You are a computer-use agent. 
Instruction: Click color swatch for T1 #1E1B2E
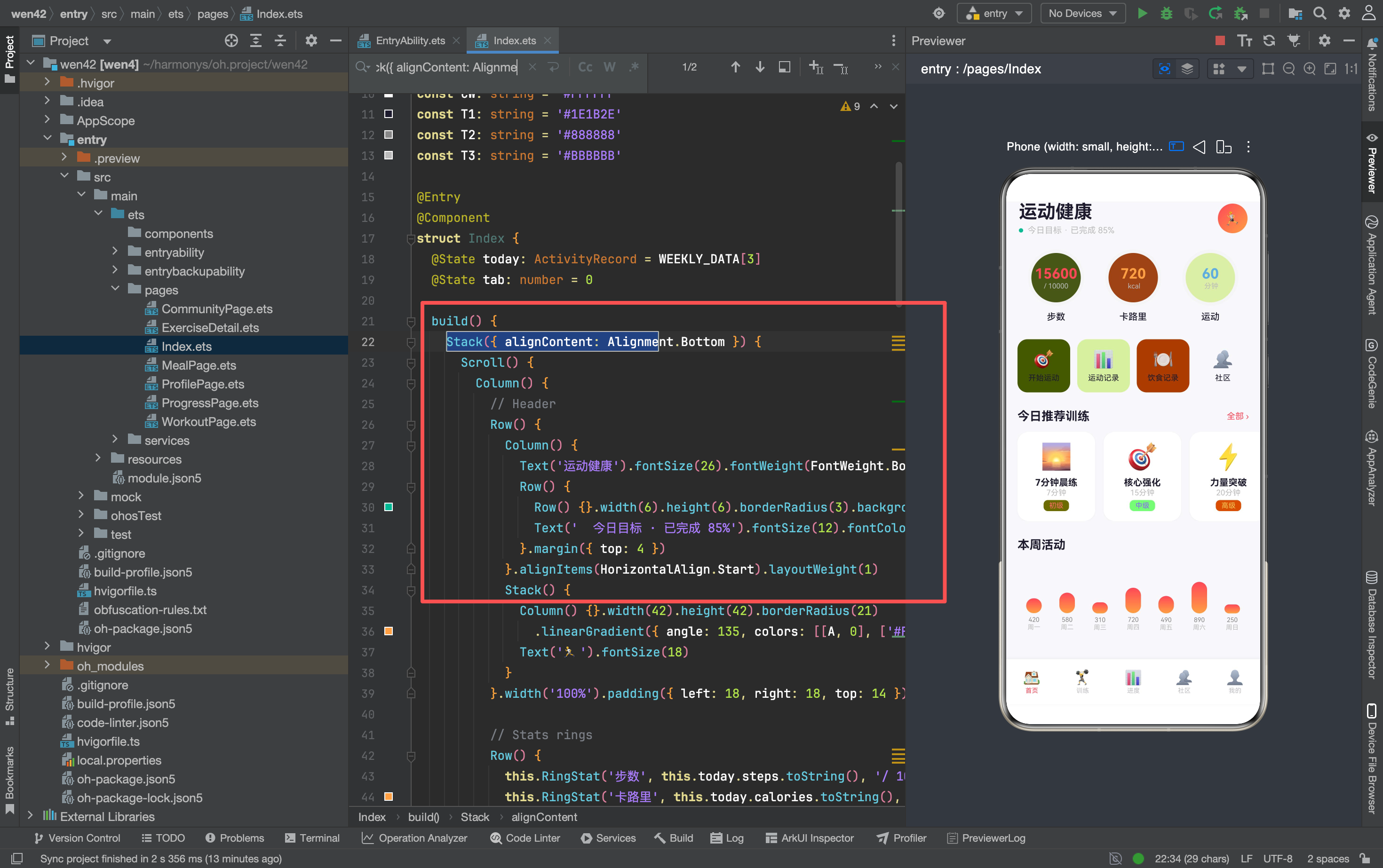[x=388, y=114]
